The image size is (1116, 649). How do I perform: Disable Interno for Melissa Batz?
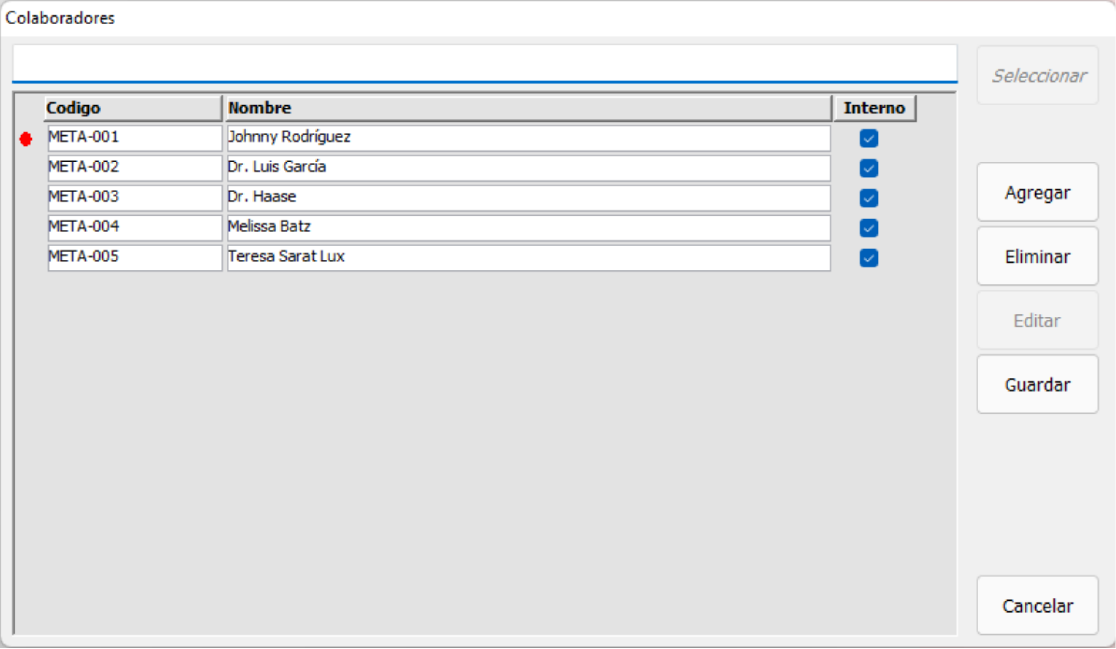869,228
